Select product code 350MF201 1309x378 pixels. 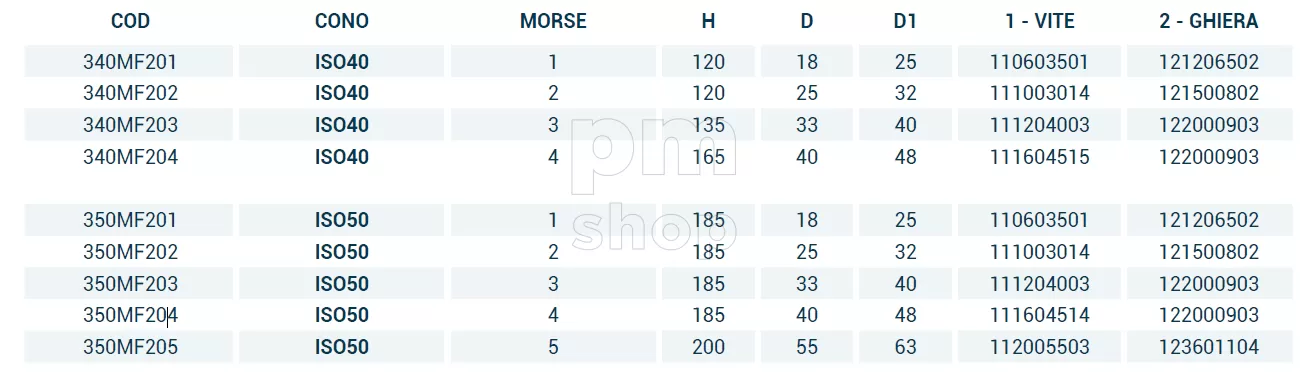pyautogui.click(x=130, y=220)
